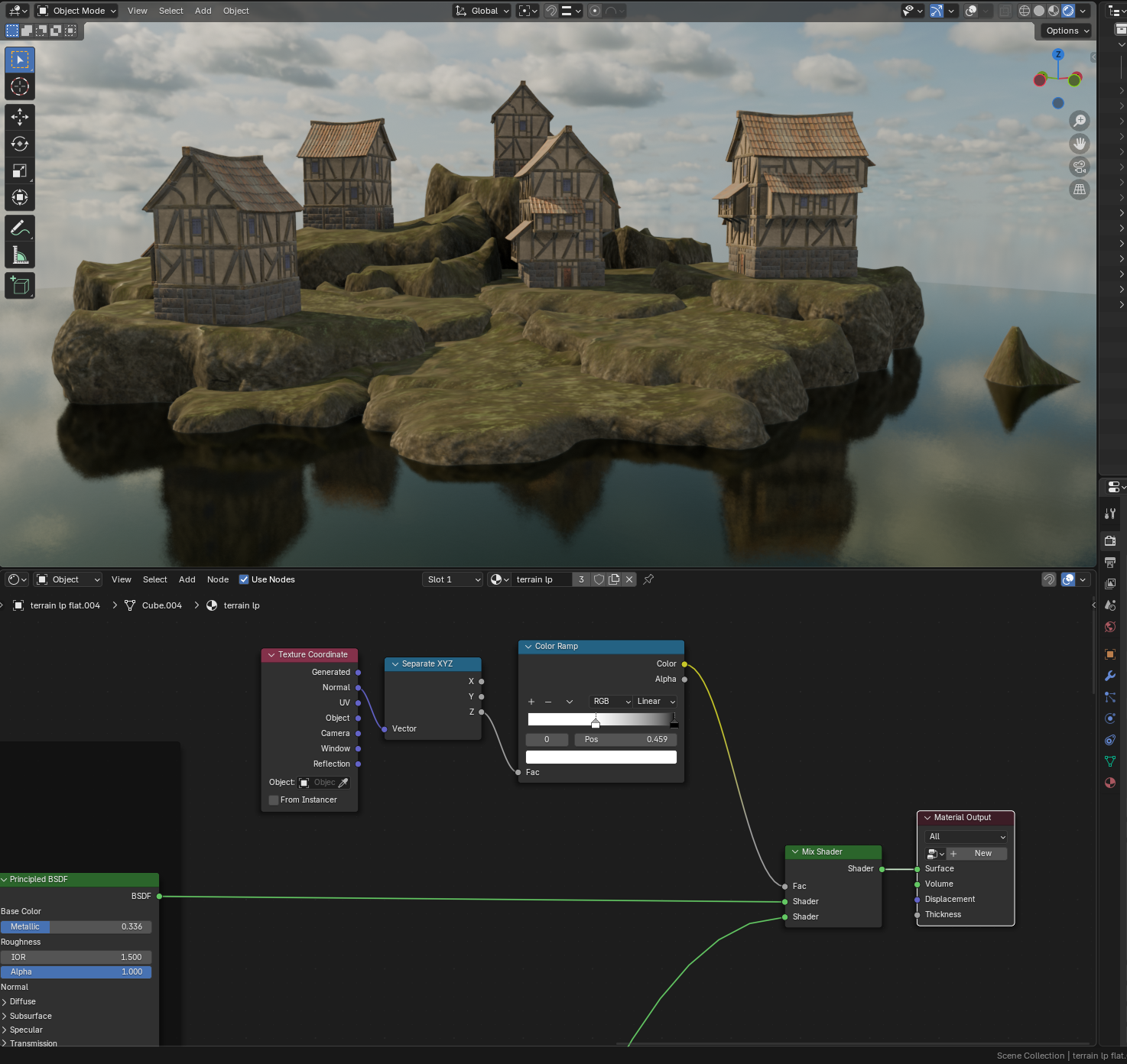Open the 3D viewport Object menu
Viewport: 1127px width, 1064px height.
(236, 11)
